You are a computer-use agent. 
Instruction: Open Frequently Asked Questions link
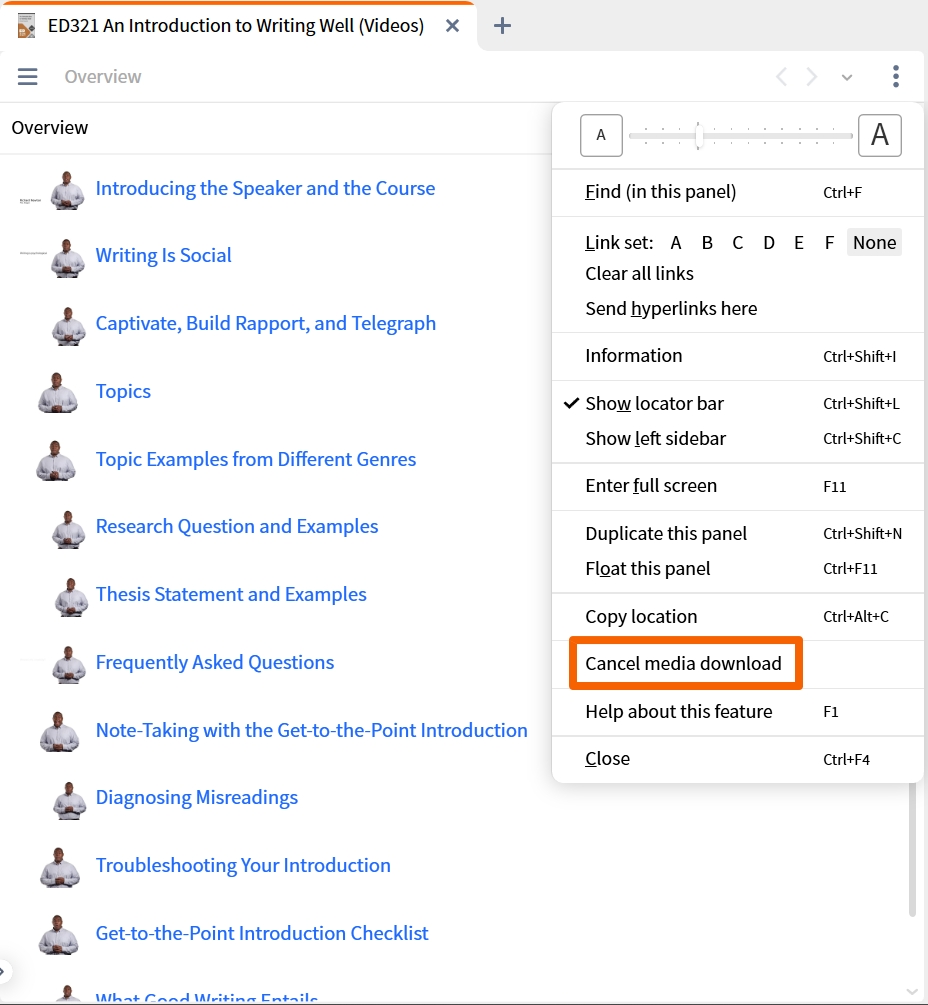click(215, 663)
